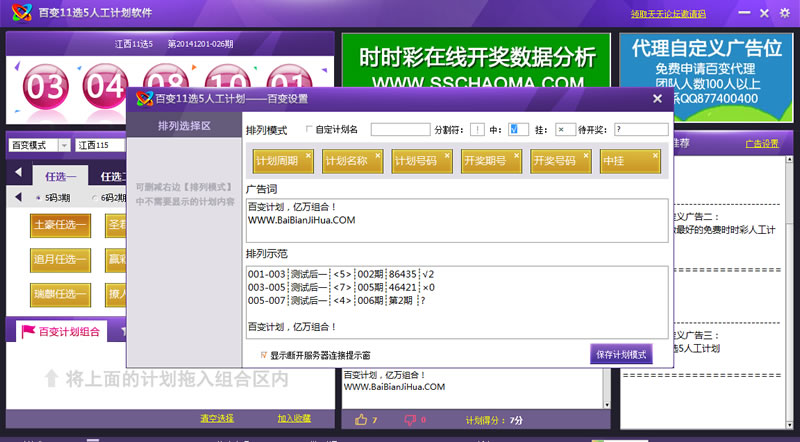Click the 加入收藏 link
The width and height of the screenshot is (800, 442).
294,418
